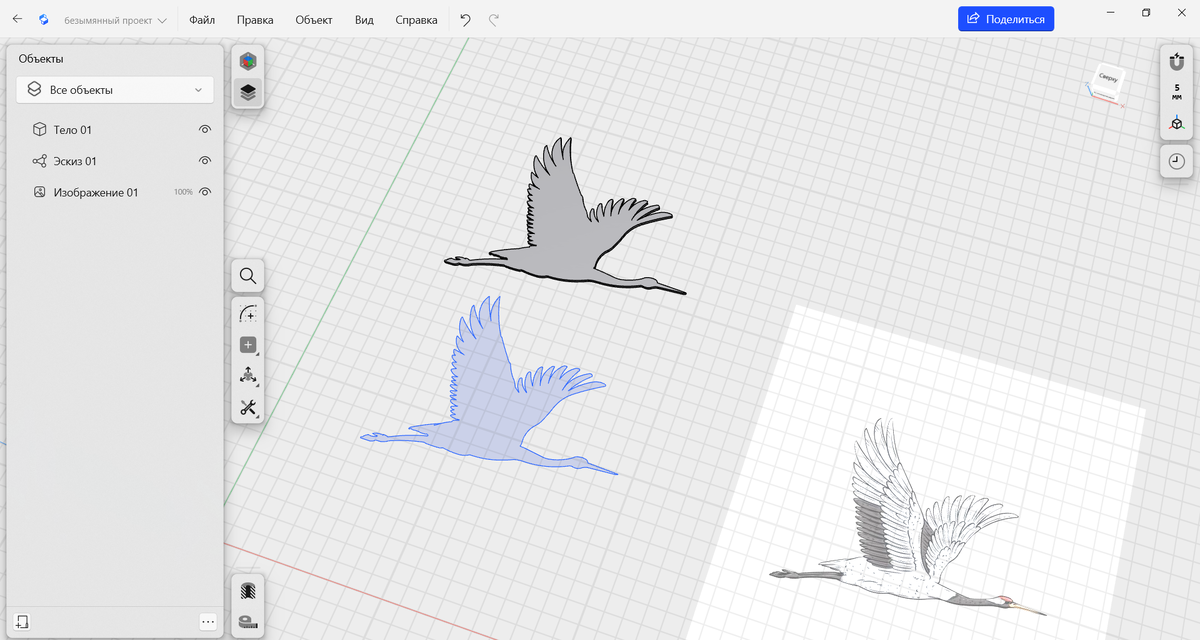Screen dimensions: 1200x640
Task: Open the three-dot more options button
Action: [208, 621]
